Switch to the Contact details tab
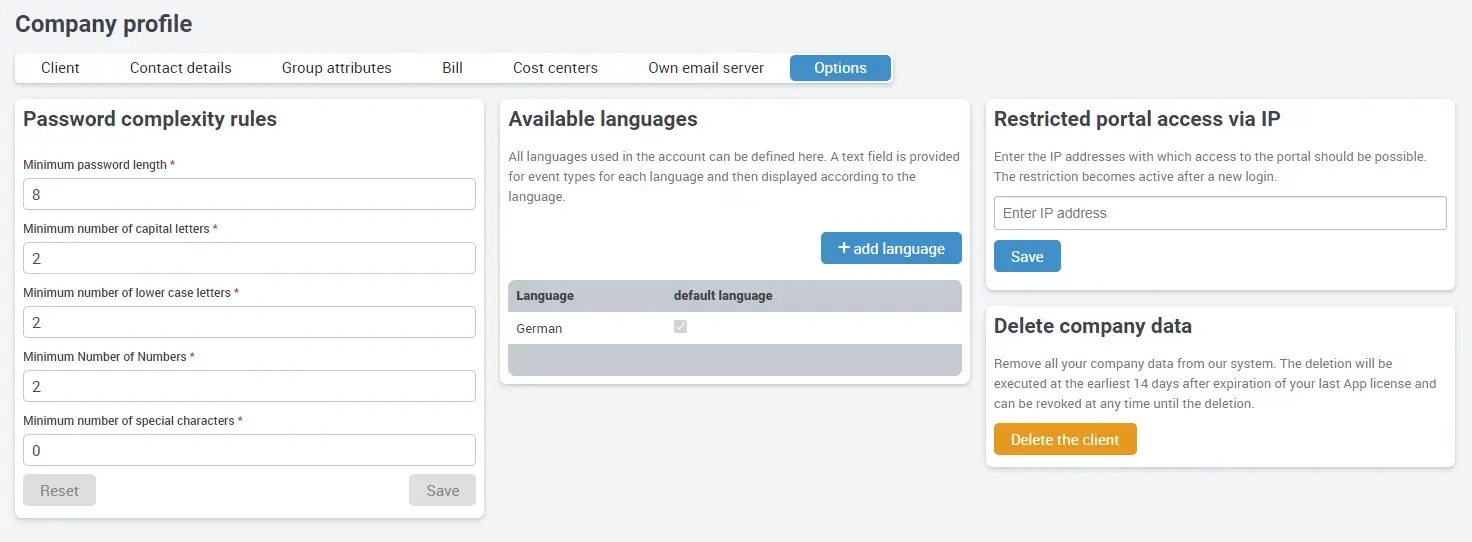 (x=180, y=68)
